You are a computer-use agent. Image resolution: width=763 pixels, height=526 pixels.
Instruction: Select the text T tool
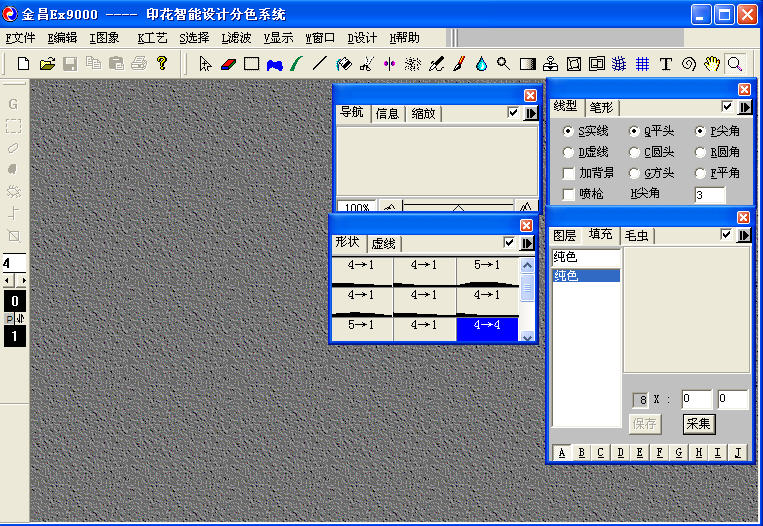[666, 64]
